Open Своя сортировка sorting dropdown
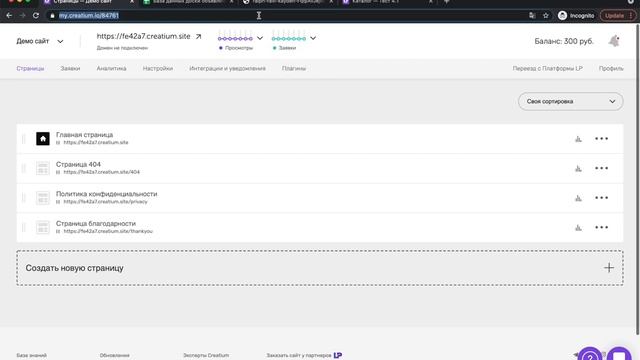640x360 pixels. pyautogui.click(x=571, y=101)
